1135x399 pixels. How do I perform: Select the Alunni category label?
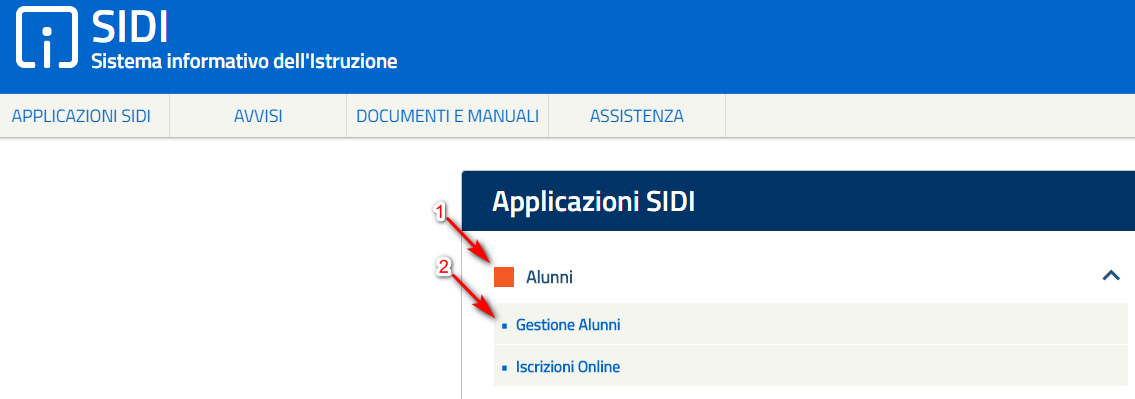click(x=549, y=277)
